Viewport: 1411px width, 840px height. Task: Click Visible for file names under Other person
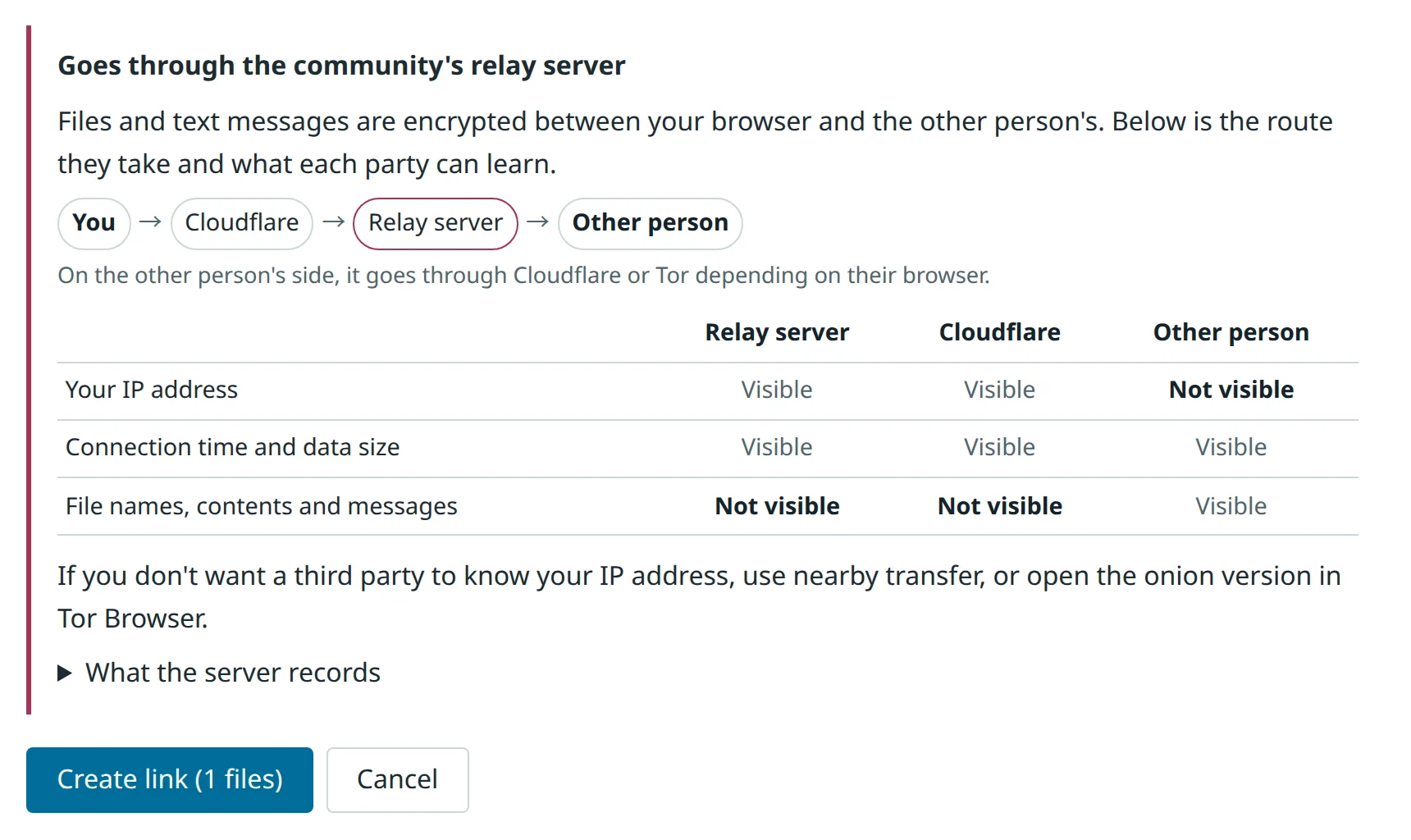(x=1231, y=506)
